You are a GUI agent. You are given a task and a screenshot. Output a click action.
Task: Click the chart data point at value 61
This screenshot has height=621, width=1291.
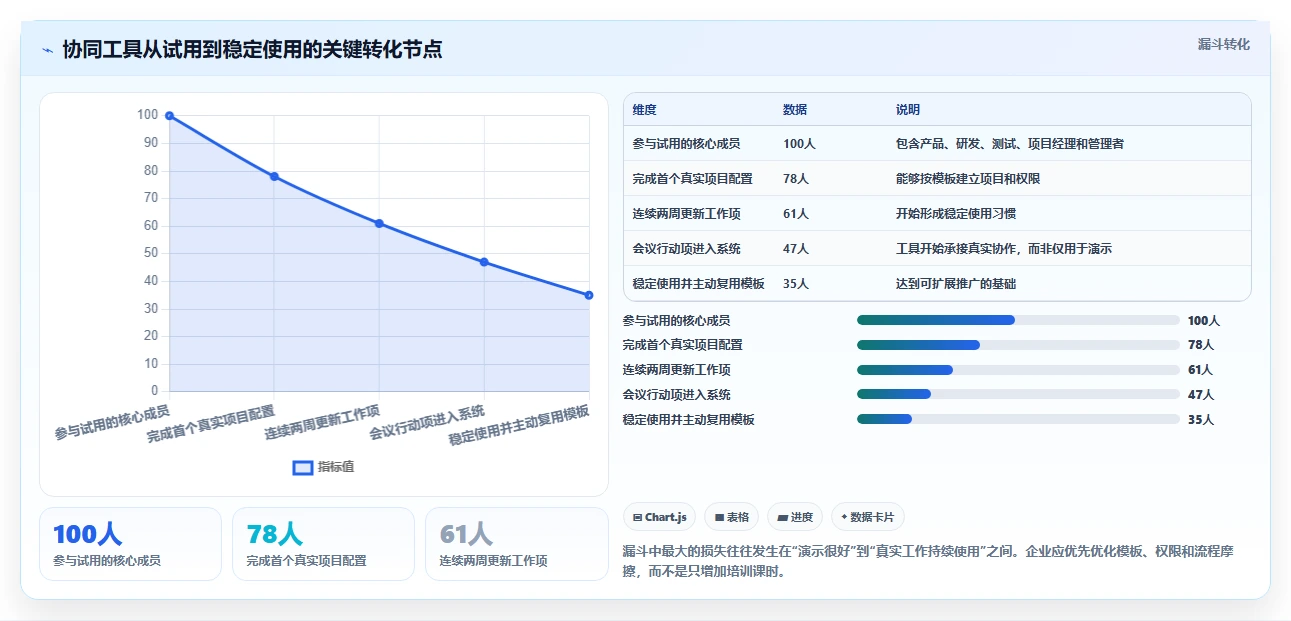[x=379, y=223]
